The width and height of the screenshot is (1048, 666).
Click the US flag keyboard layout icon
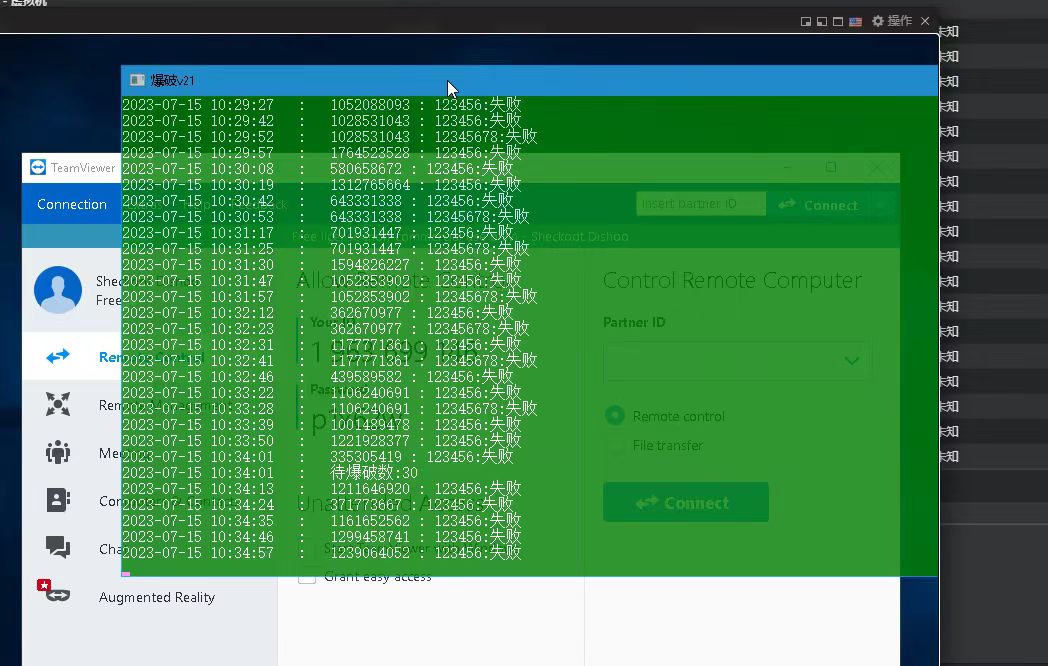[856, 21]
